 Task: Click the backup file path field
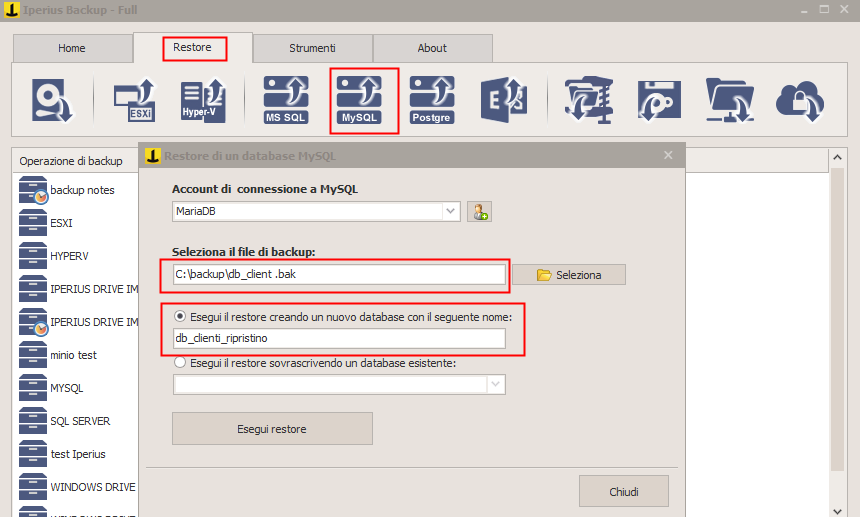(x=339, y=274)
